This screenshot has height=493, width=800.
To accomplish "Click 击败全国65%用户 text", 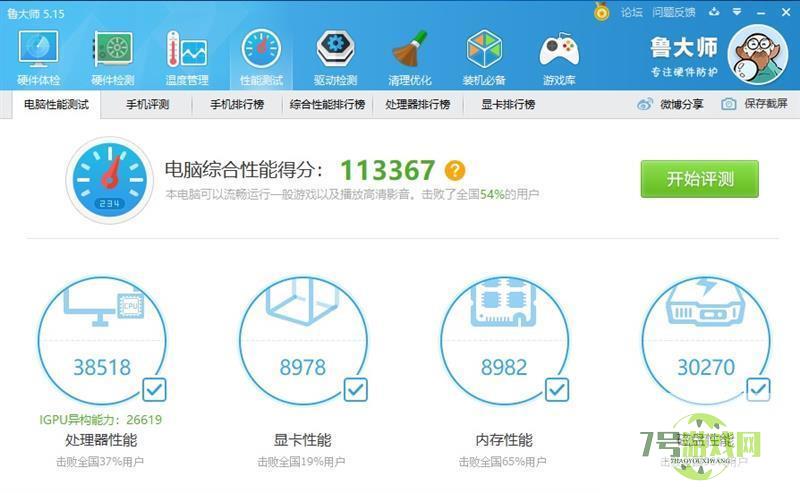I will click(503, 462).
